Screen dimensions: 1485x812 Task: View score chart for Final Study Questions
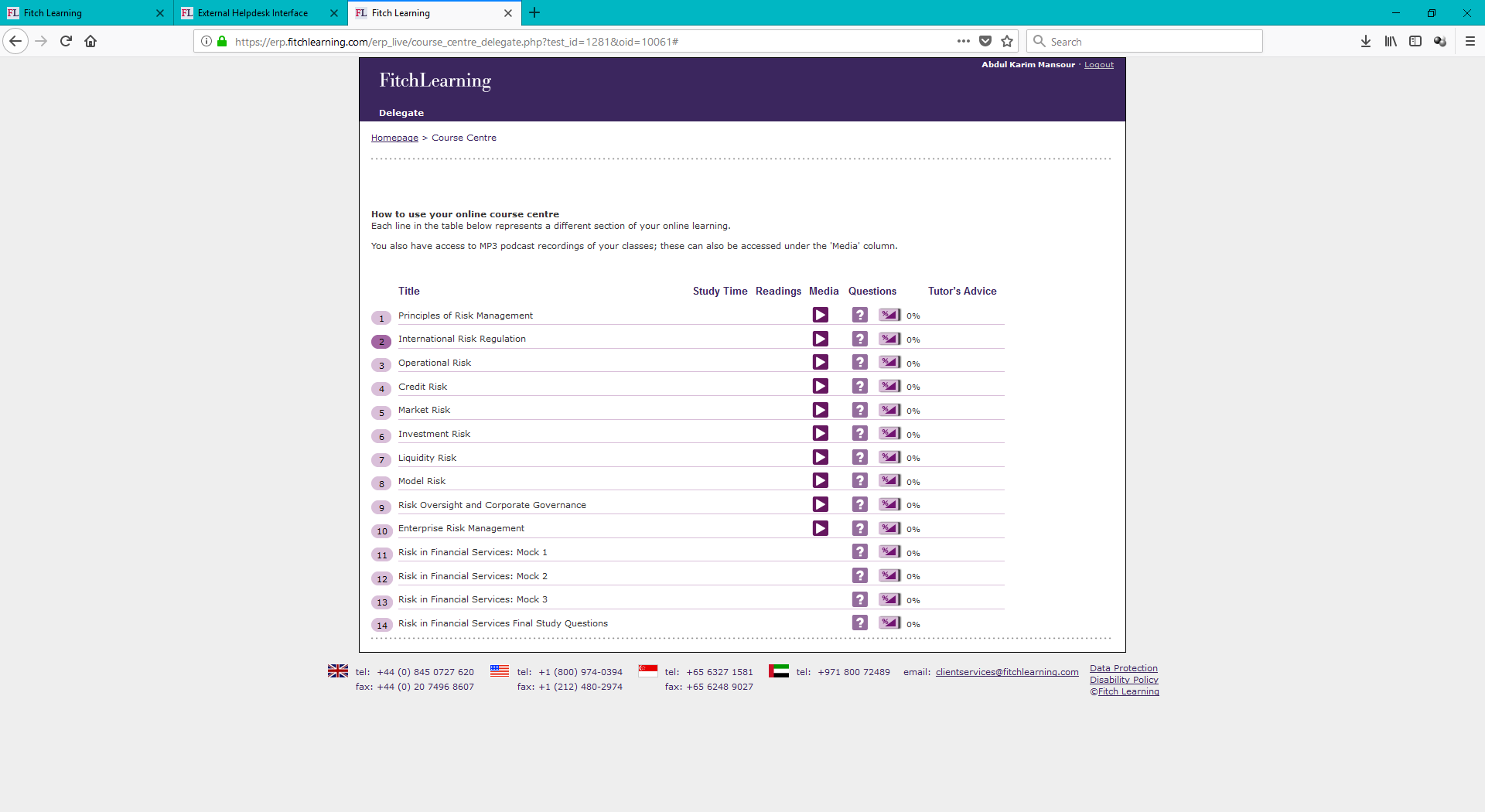pos(889,623)
